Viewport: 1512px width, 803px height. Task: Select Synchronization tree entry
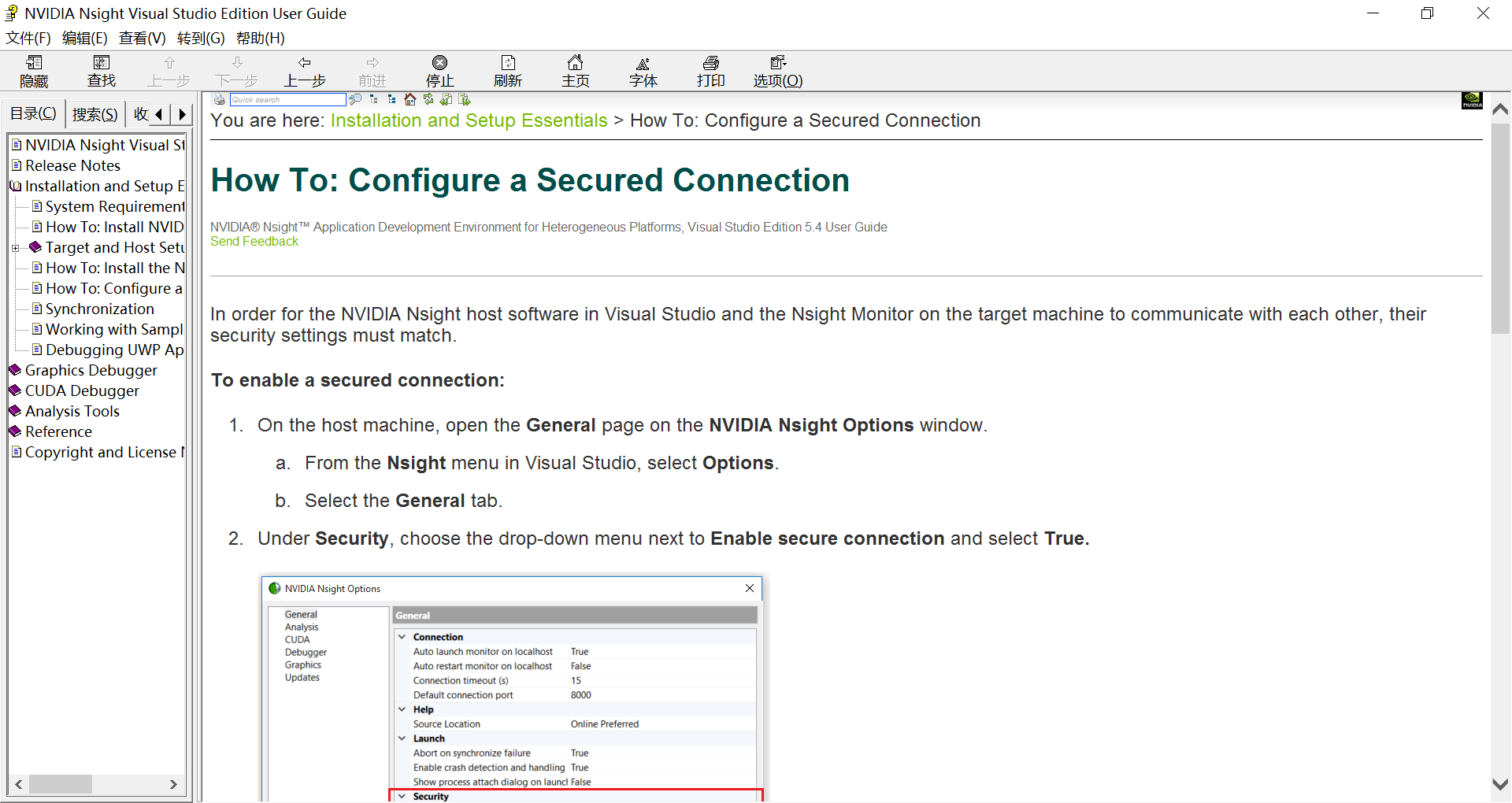tap(100, 309)
